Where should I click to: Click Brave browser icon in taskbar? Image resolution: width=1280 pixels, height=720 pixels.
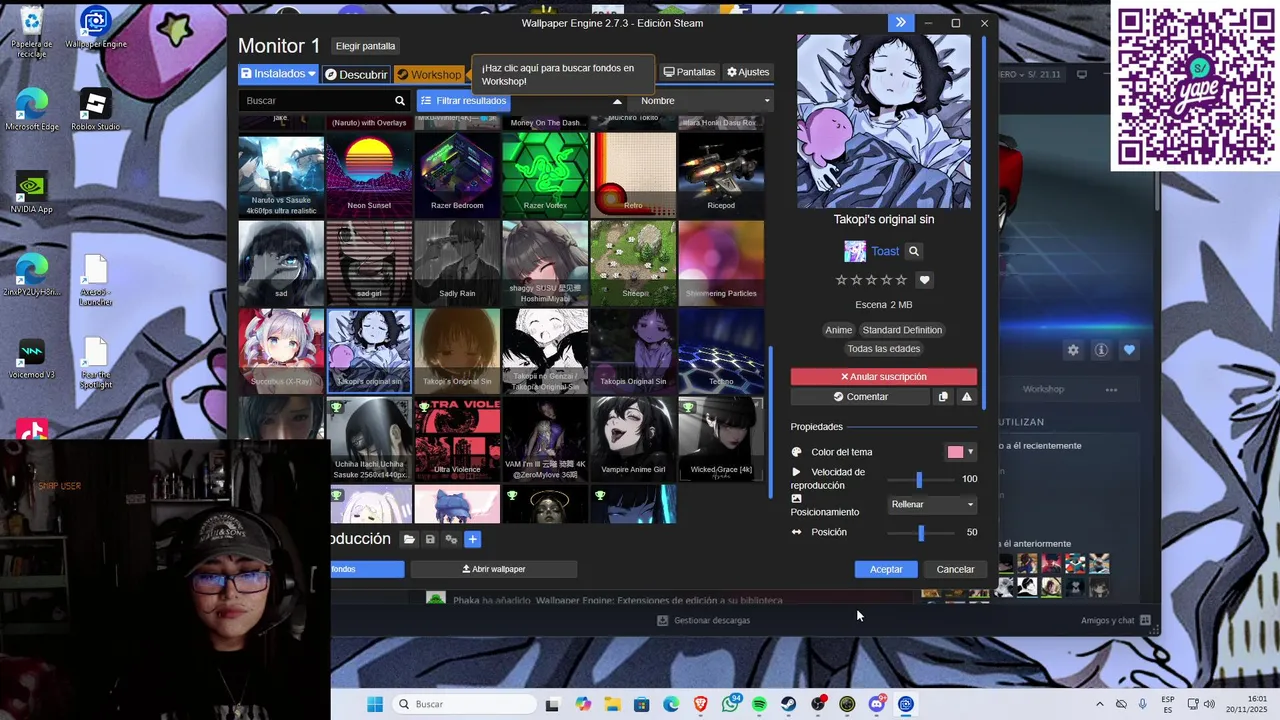[701, 704]
